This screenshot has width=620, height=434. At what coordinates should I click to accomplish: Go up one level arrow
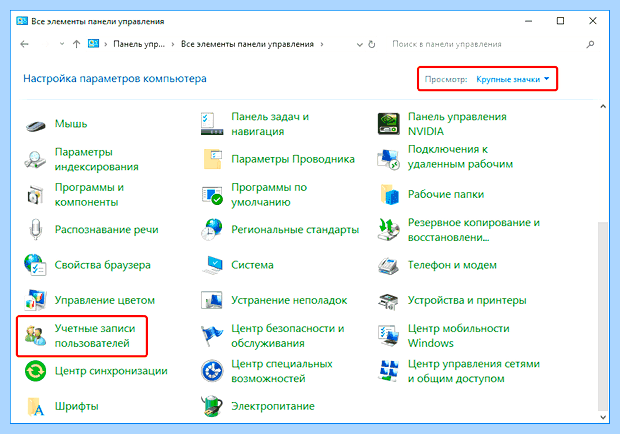(x=76, y=44)
